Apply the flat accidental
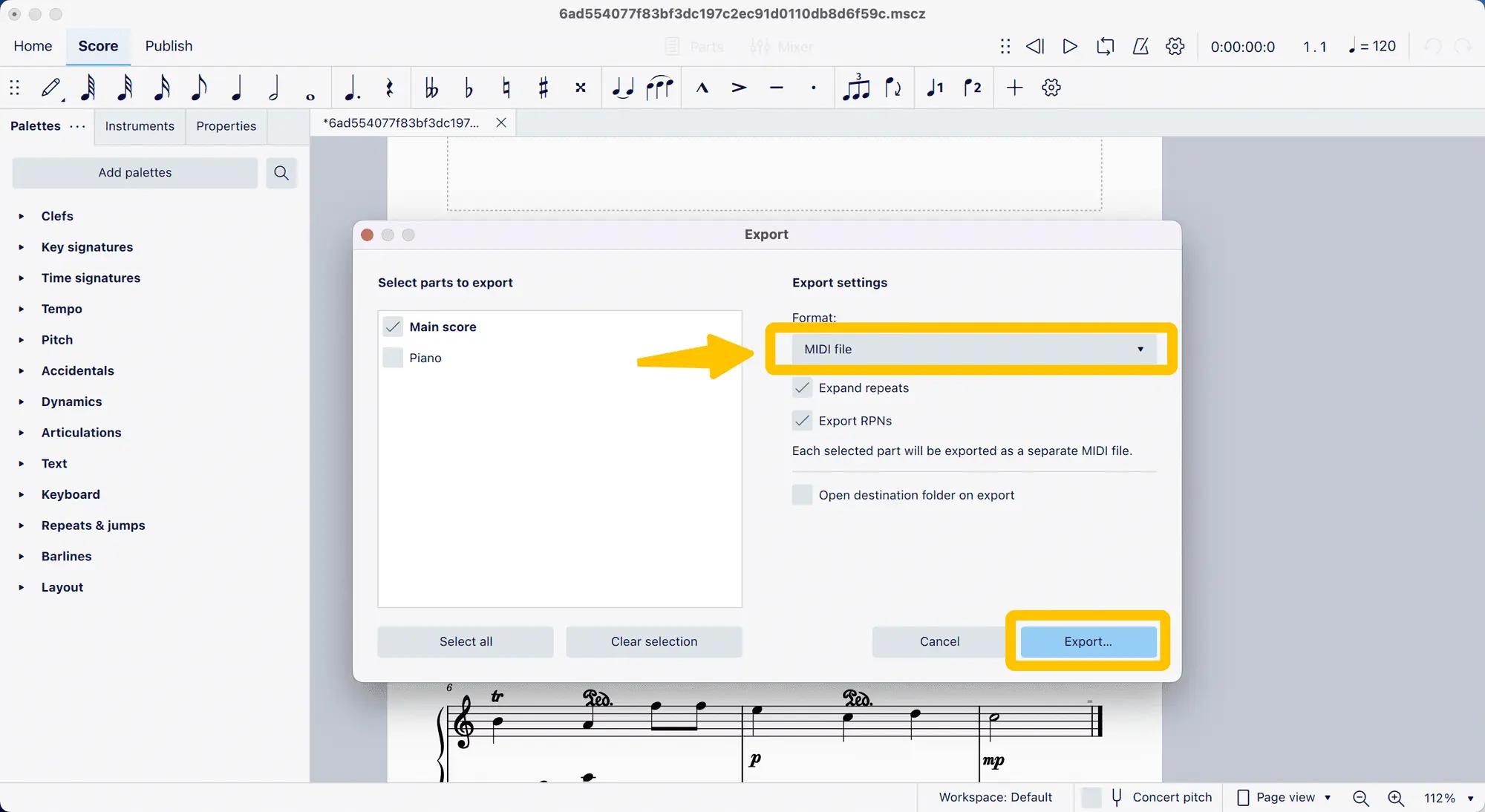The height and width of the screenshot is (812, 1485). point(469,88)
